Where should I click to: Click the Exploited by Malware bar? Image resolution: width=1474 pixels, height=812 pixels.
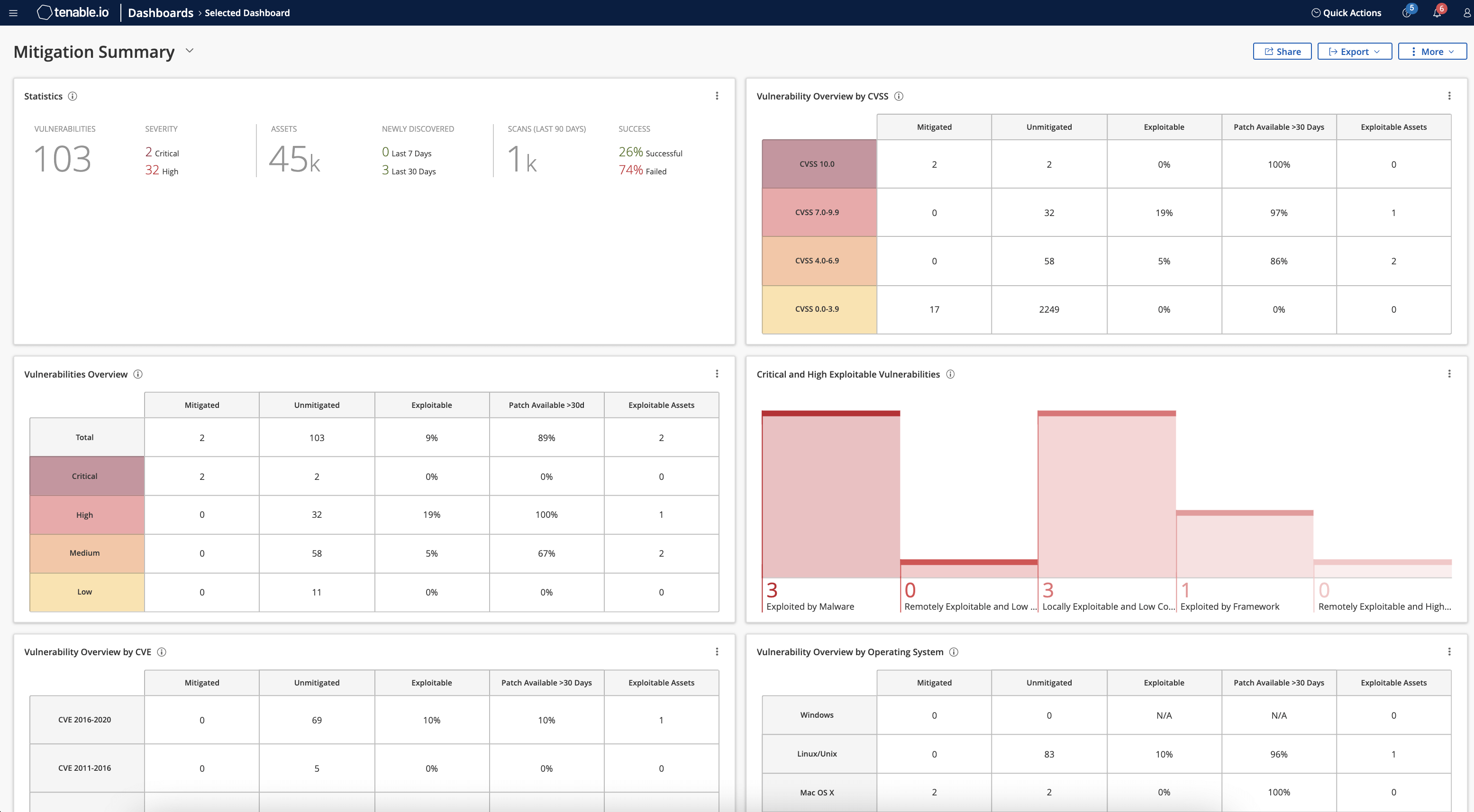(830, 495)
